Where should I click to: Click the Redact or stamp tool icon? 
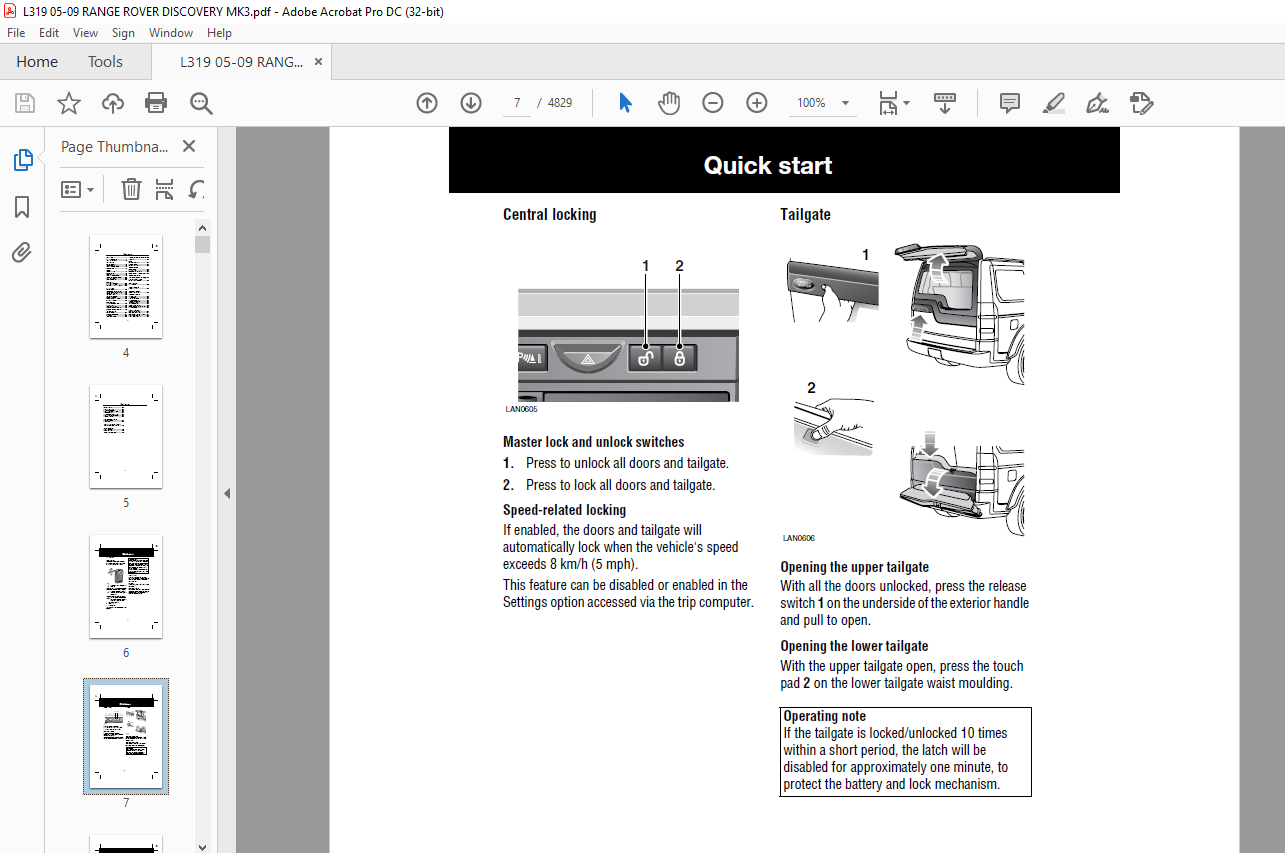pos(1142,103)
